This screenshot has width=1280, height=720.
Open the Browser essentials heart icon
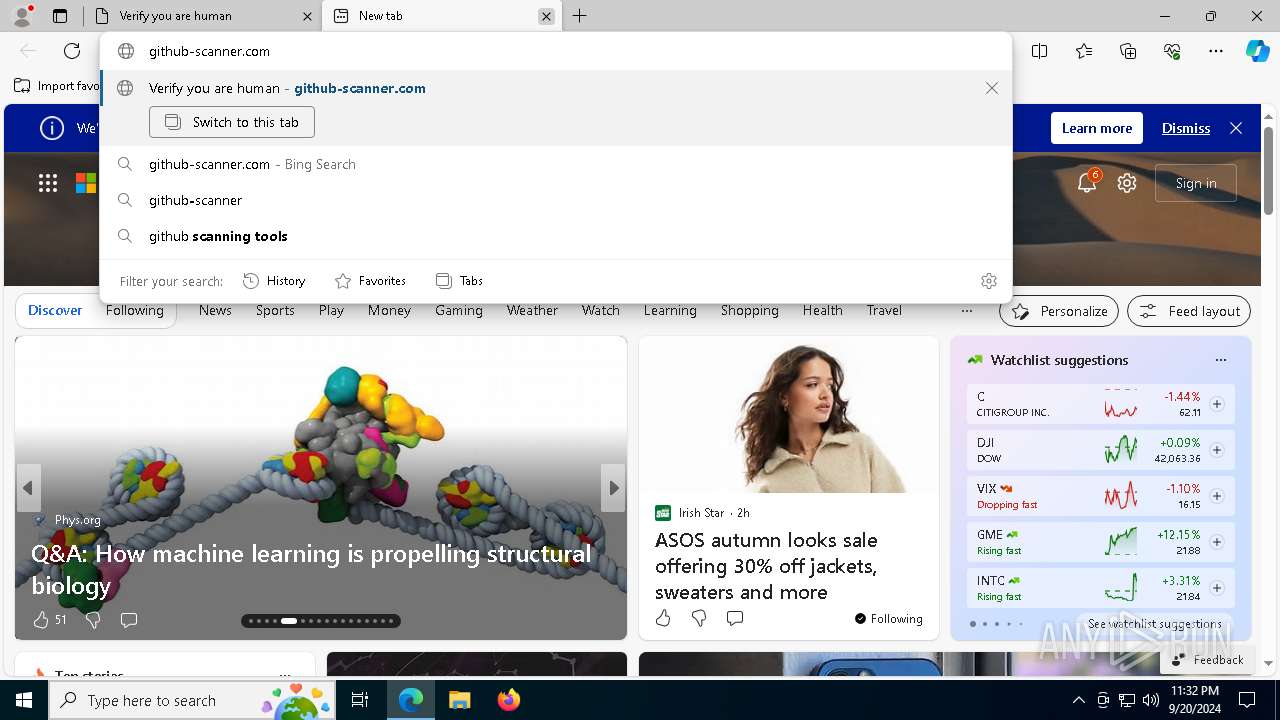point(1172,51)
